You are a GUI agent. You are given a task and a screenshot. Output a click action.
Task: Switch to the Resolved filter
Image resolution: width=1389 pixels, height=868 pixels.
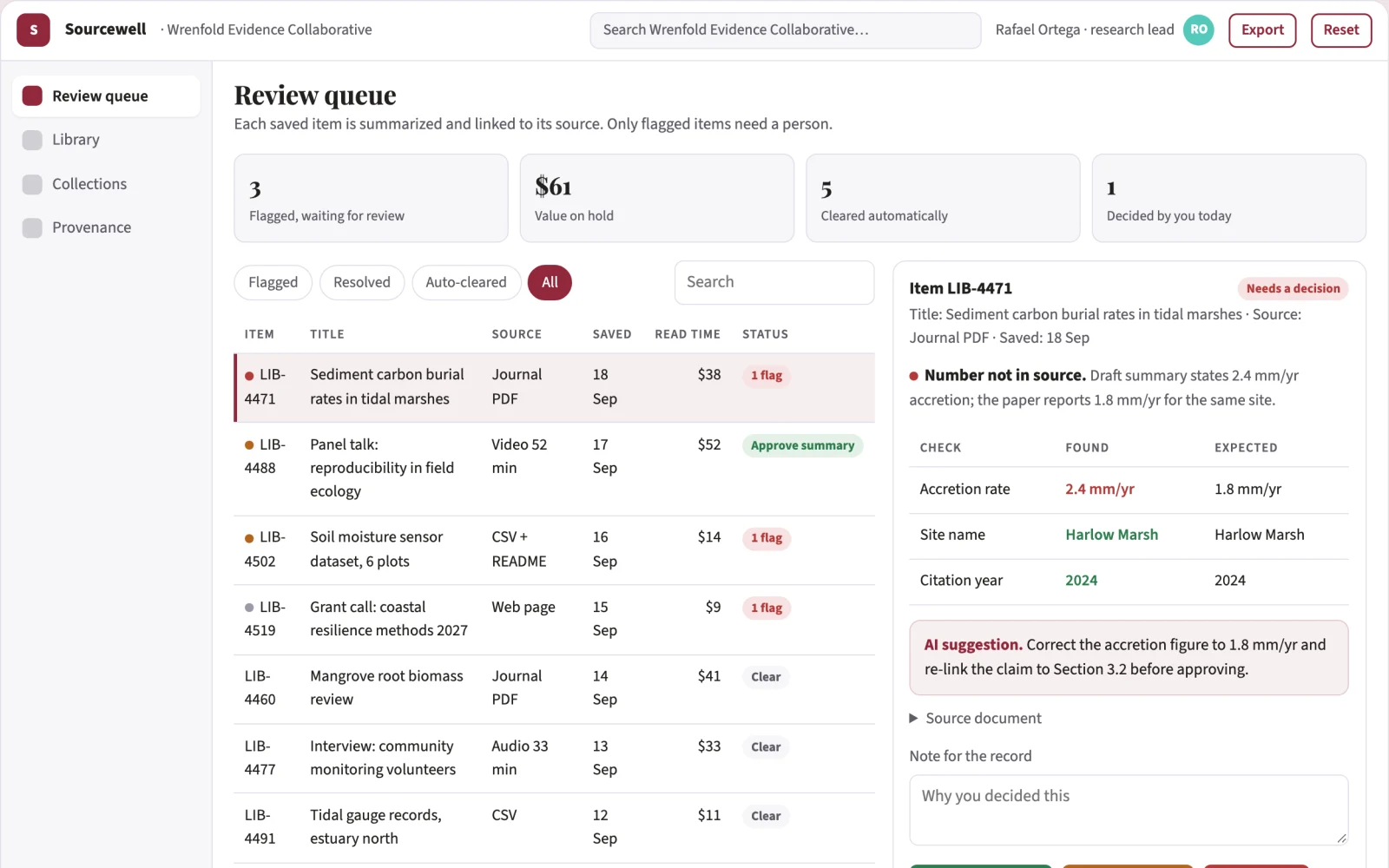(362, 282)
